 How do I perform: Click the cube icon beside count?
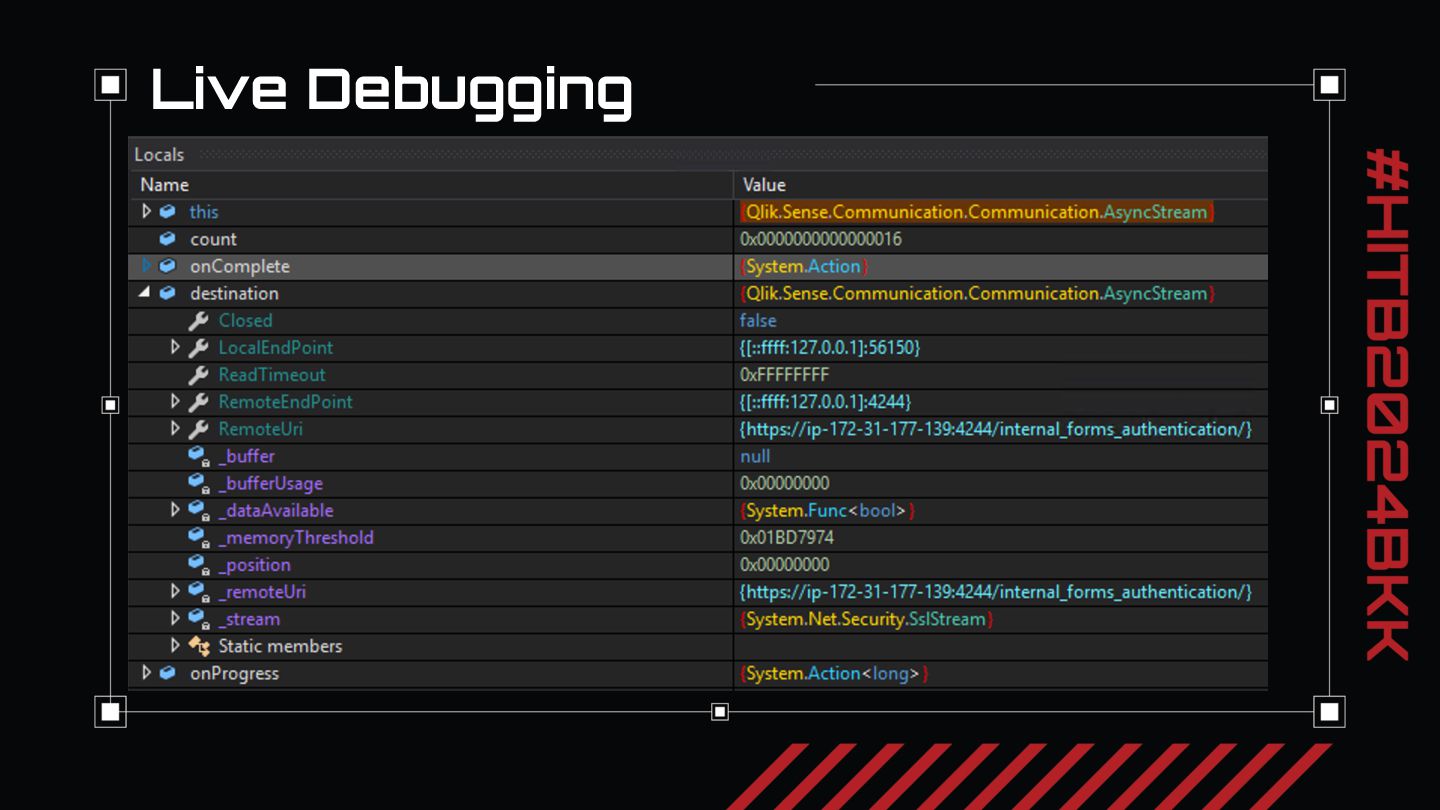[x=168, y=239]
